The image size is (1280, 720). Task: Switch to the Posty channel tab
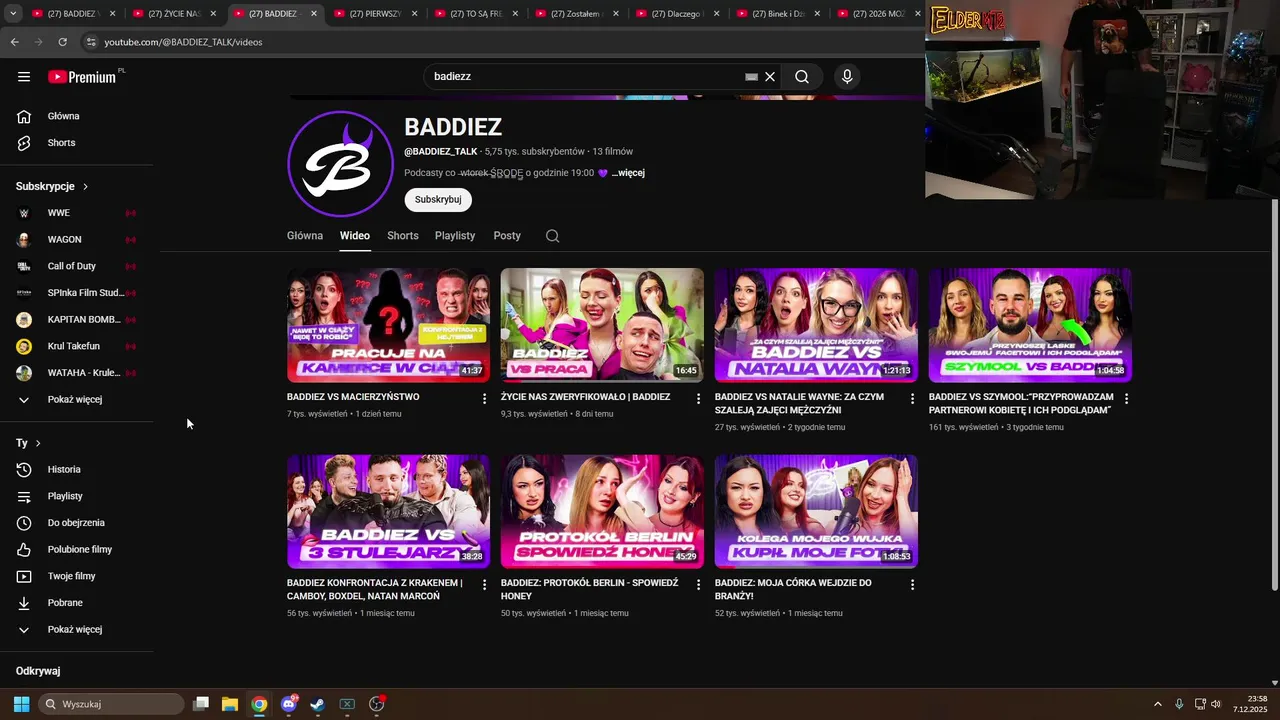(x=507, y=236)
